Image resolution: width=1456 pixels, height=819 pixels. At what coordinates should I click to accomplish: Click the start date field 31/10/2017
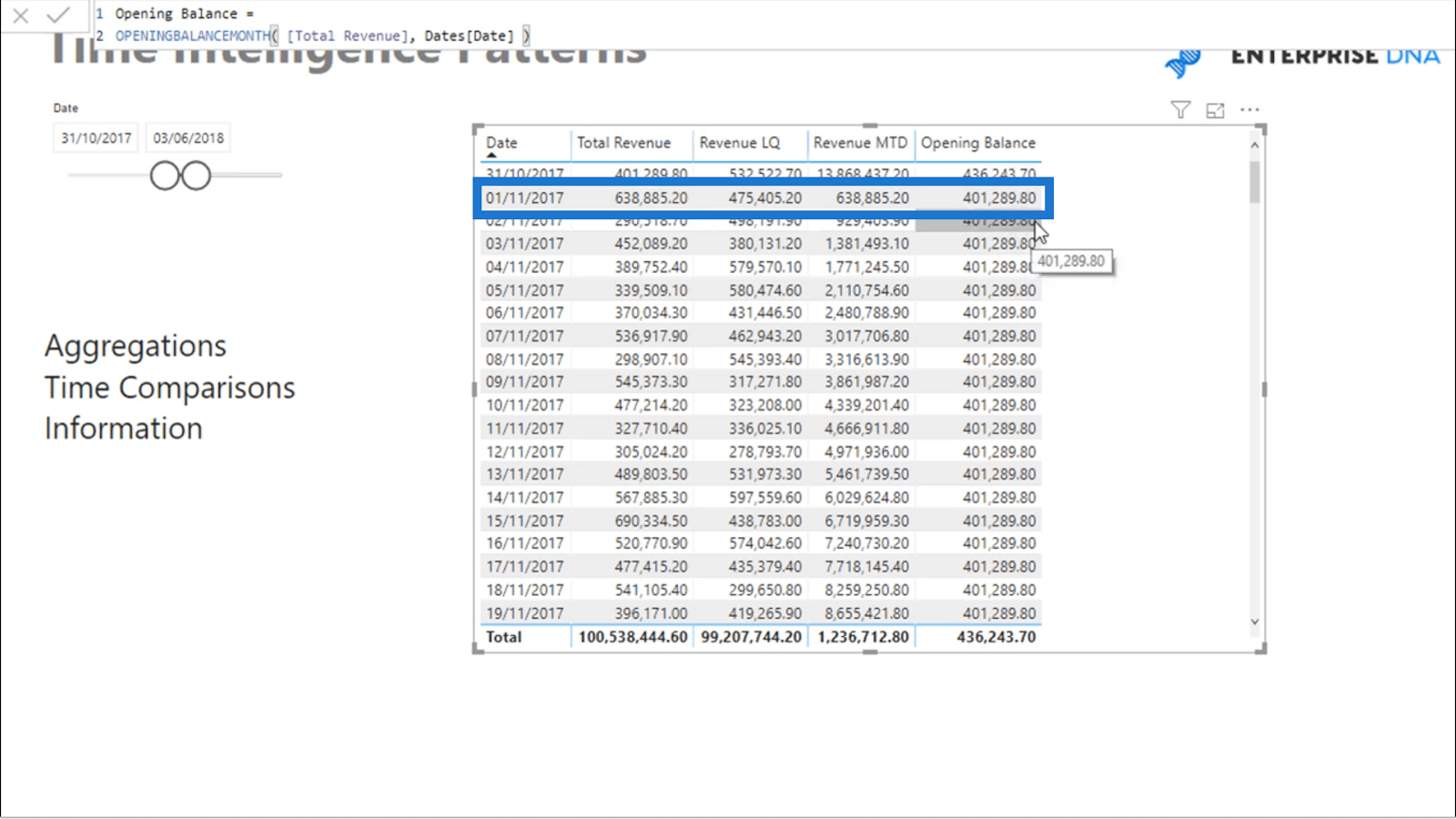96,138
